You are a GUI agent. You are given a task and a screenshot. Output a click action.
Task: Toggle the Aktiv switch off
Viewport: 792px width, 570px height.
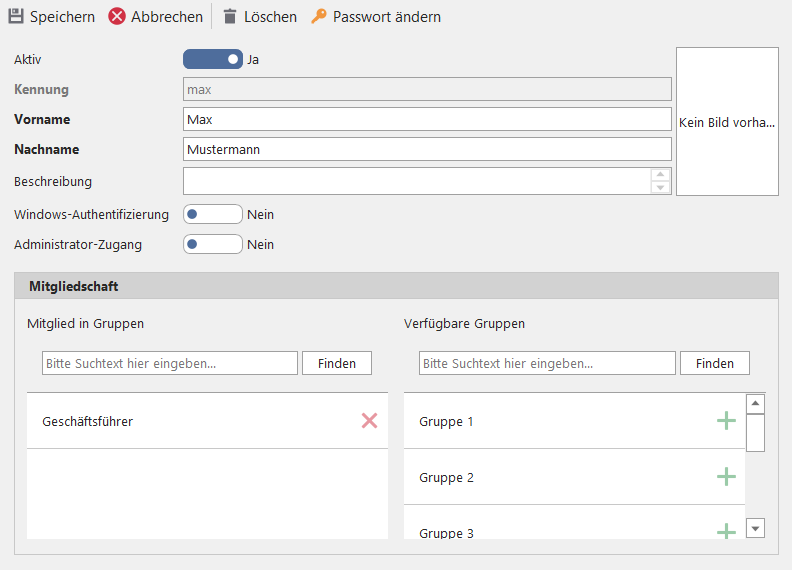coord(213,59)
